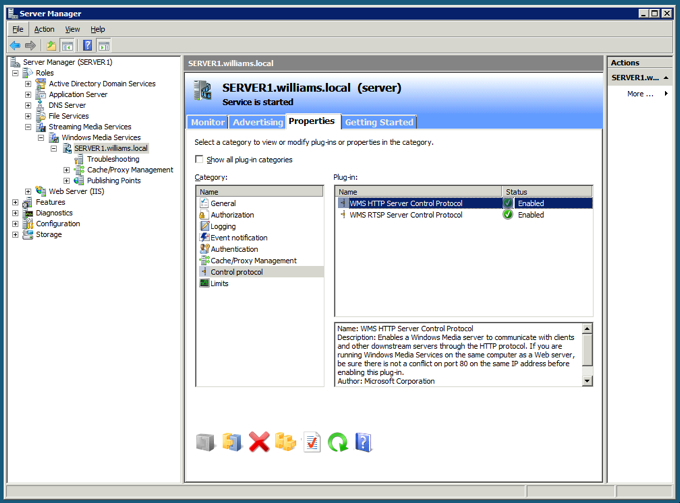Open the View menu

coord(72,29)
